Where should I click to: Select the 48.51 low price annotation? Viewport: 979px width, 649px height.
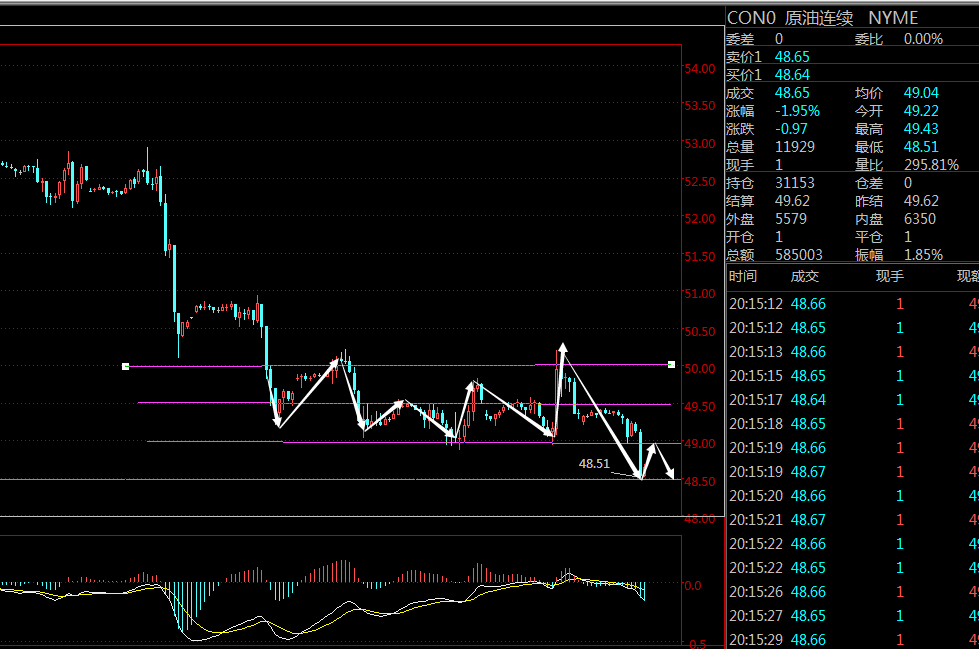pyautogui.click(x=594, y=464)
